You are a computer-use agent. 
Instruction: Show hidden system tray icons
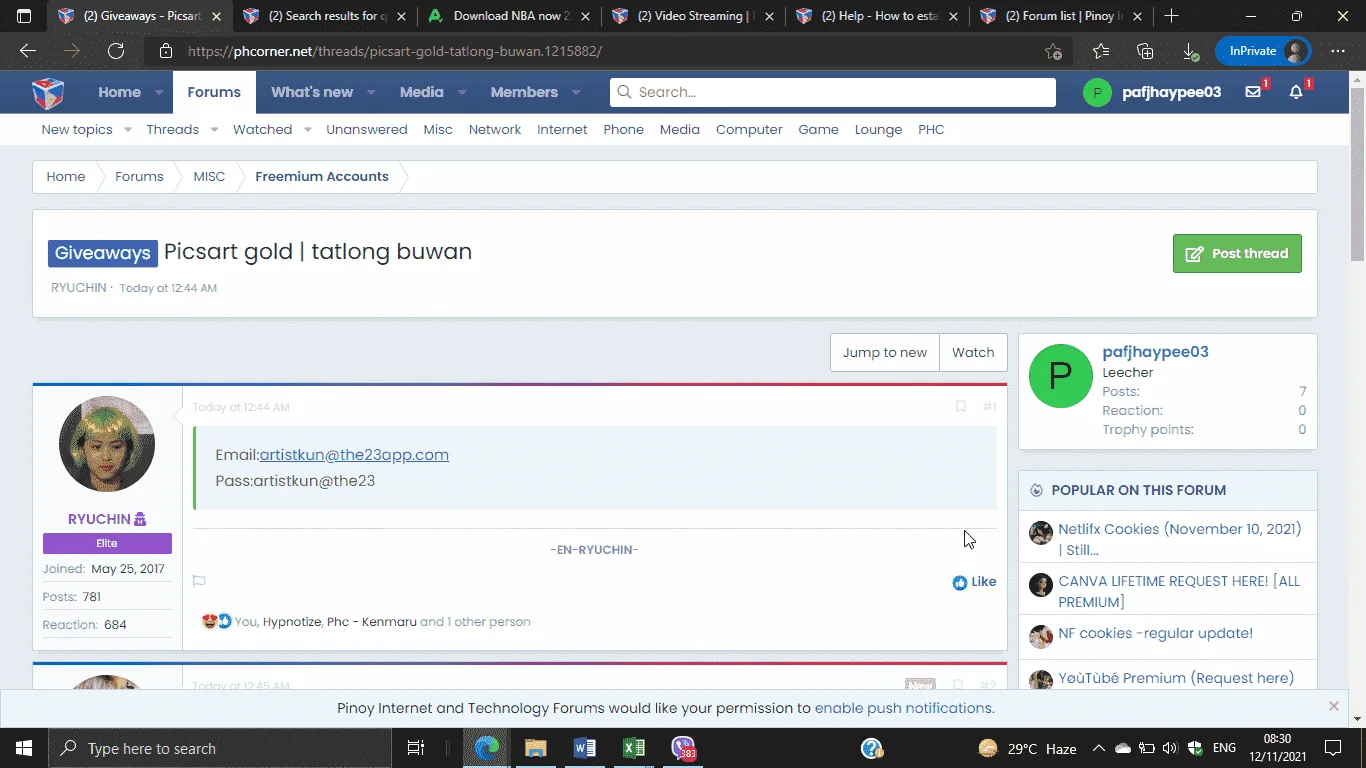1098,748
